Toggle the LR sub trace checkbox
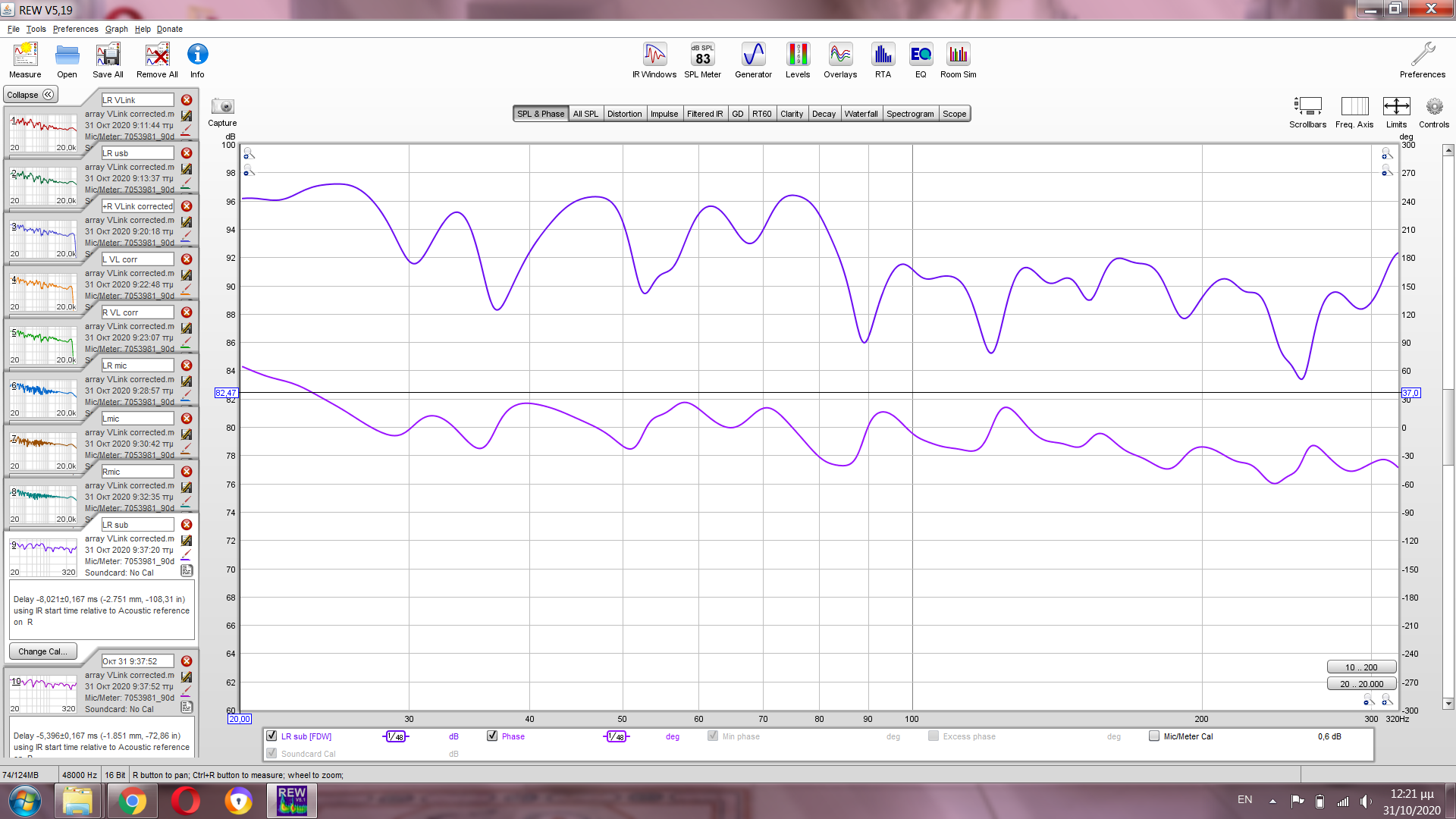The image size is (1456, 819). tap(271, 736)
